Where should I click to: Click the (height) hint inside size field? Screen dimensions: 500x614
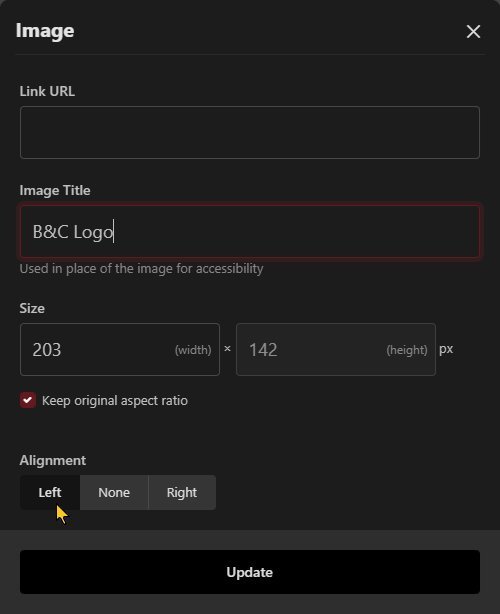pos(407,350)
